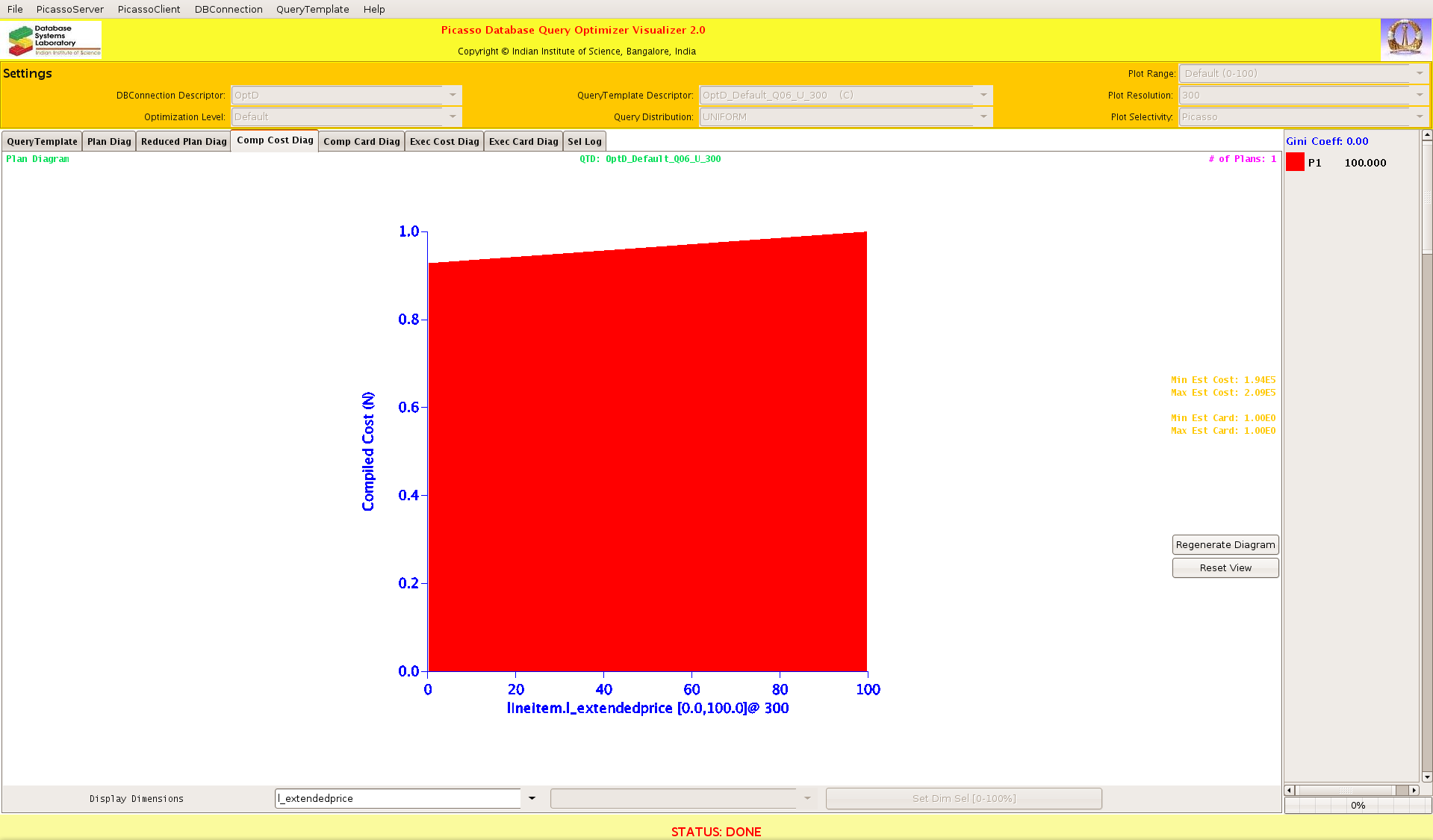The width and height of the screenshot is (1433, 840).
Task: Open the PicassoServer menu
Action: 70,9
